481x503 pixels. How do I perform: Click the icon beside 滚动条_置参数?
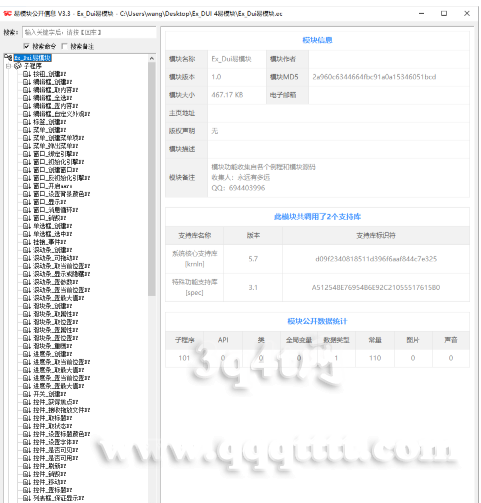[x=27, y=282]
